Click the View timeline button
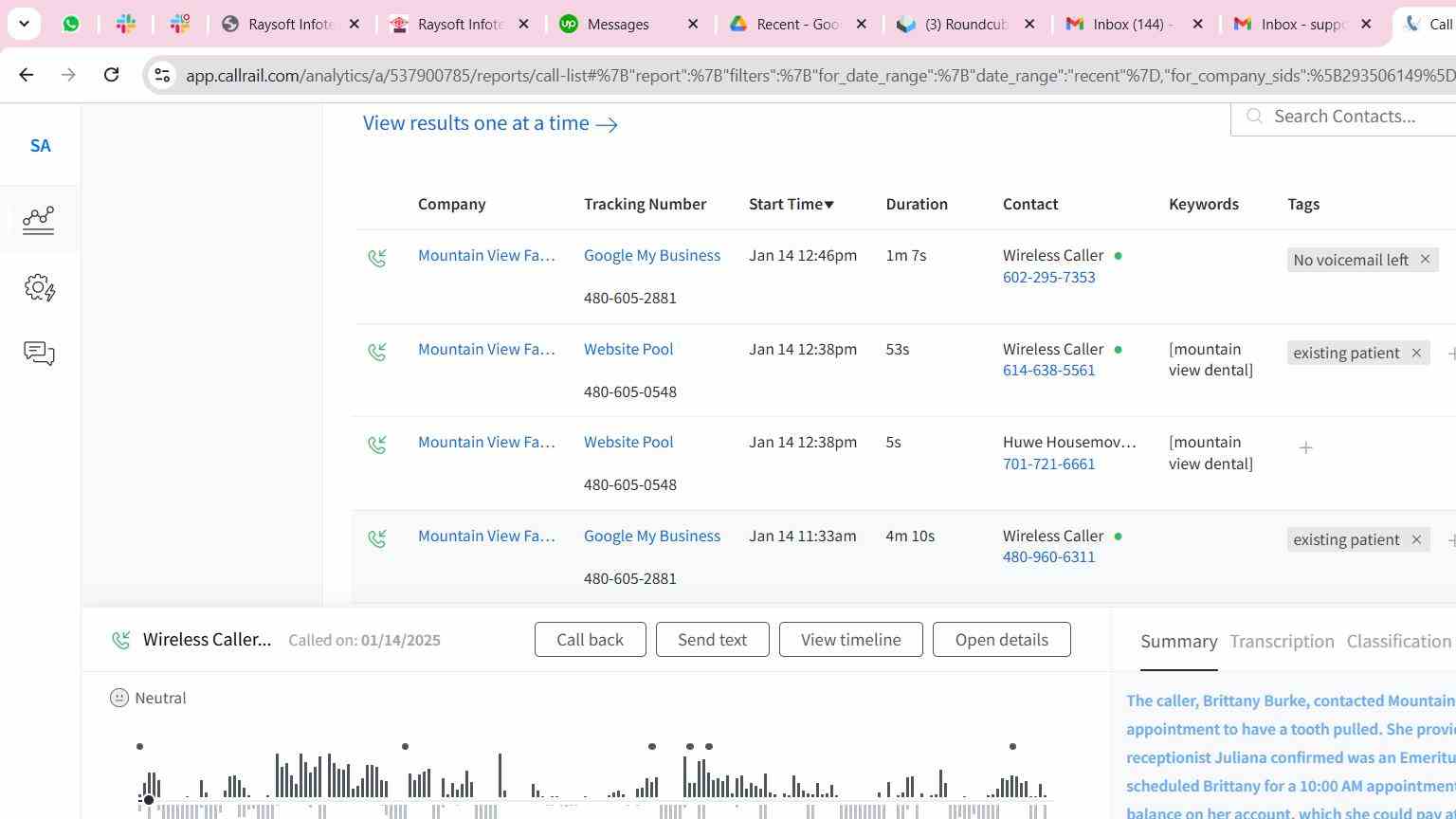Viewport: 1456px width, 819px height. (x=850, y=640)
